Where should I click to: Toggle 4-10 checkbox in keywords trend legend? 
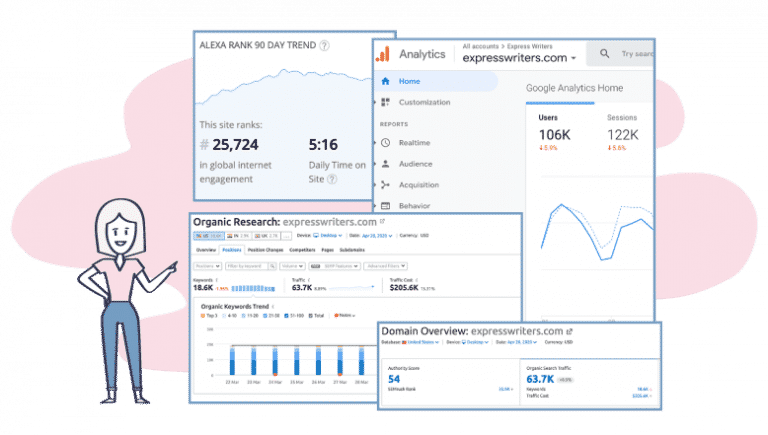(224, 315)
